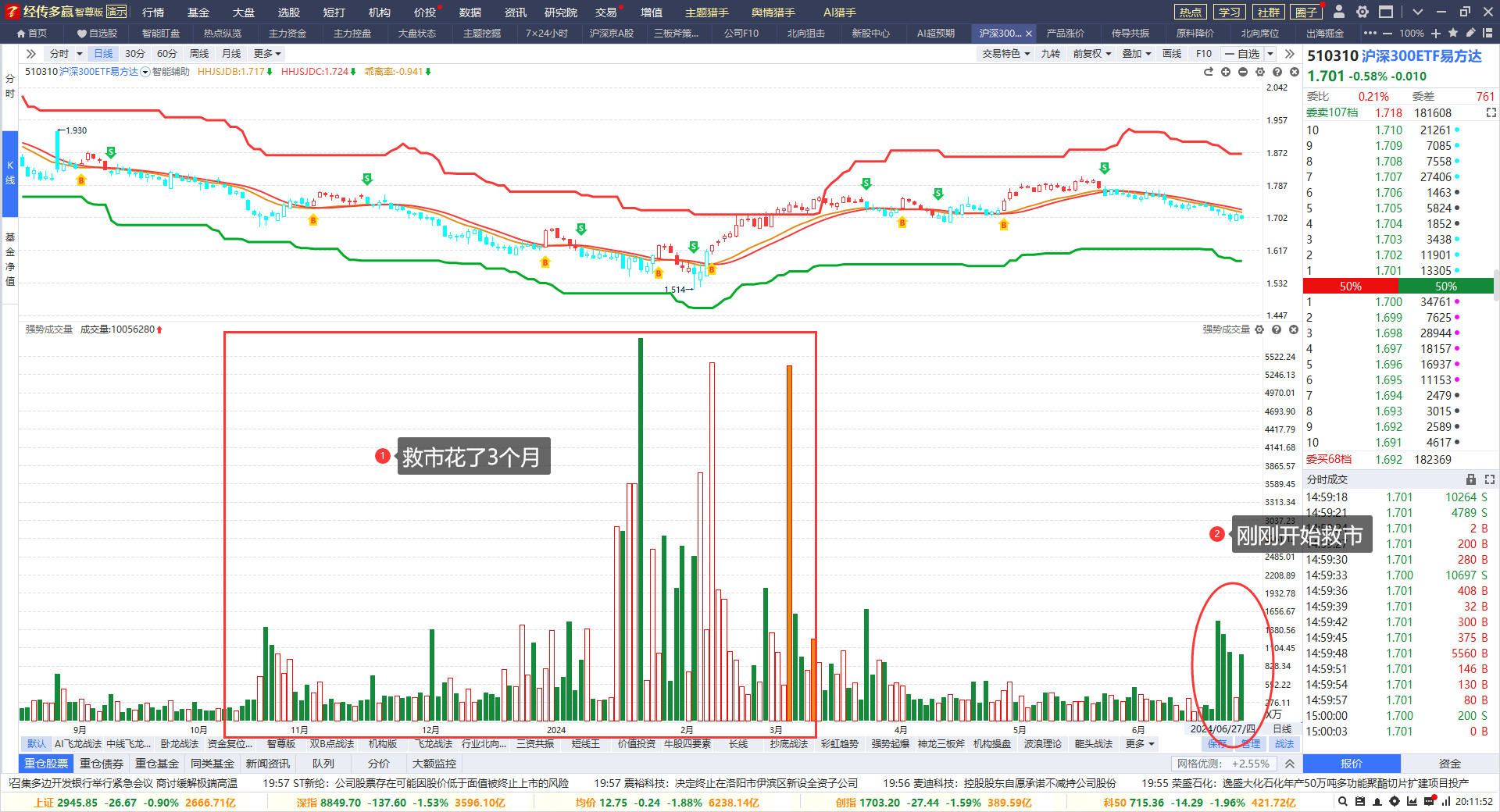1500x812 pixels.
Task: Open settings gear in title bar
Action: tap(1362, 12)
